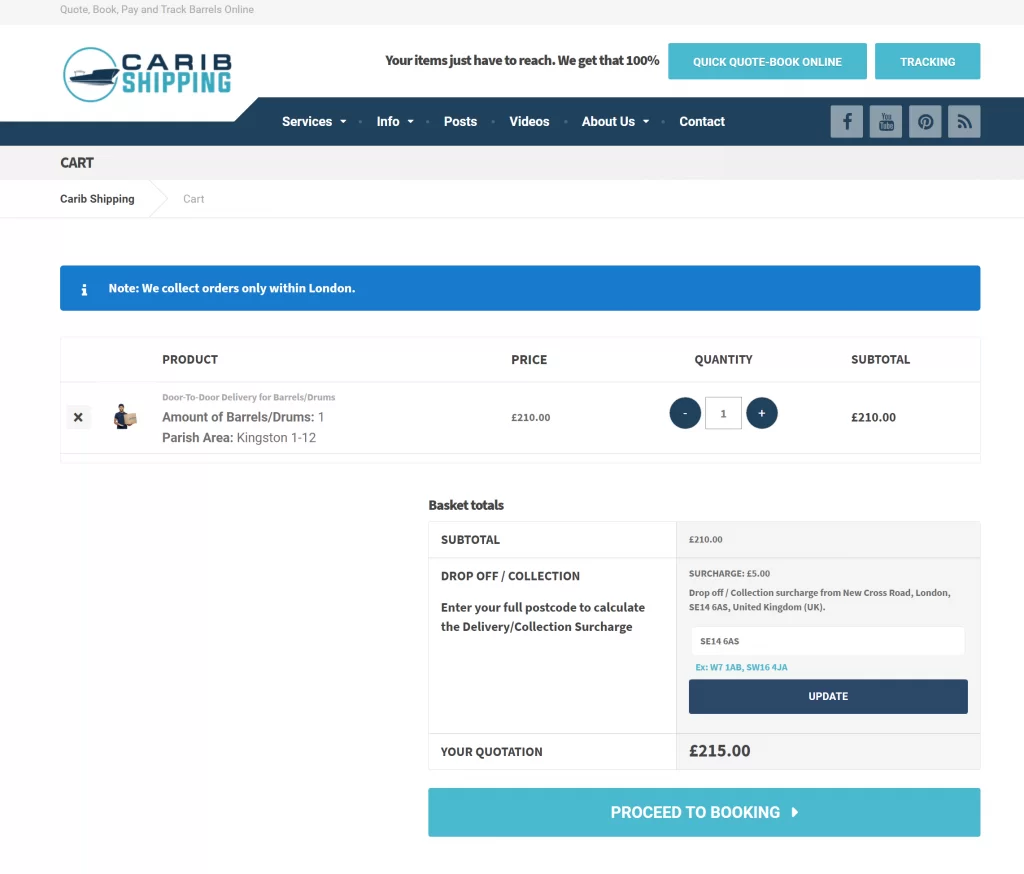
Task: Go to the Videos menu item
Action: pyautogui.click(x=529, y=122)
